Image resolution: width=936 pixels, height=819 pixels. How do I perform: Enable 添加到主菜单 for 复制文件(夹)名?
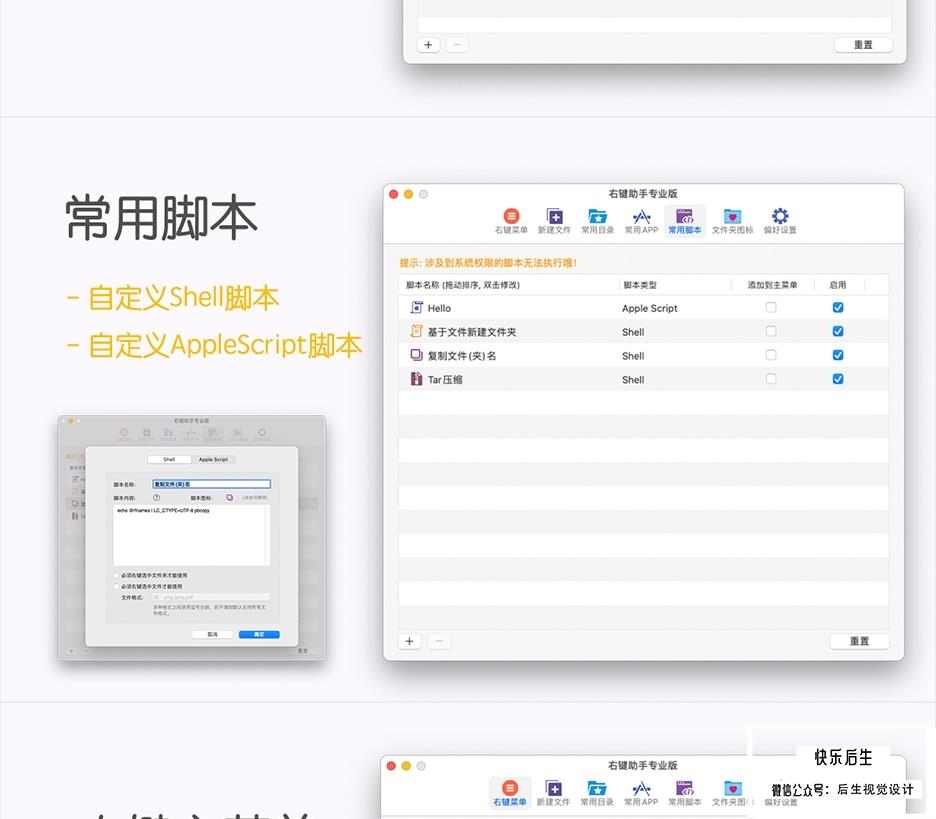tap(771, 355)
